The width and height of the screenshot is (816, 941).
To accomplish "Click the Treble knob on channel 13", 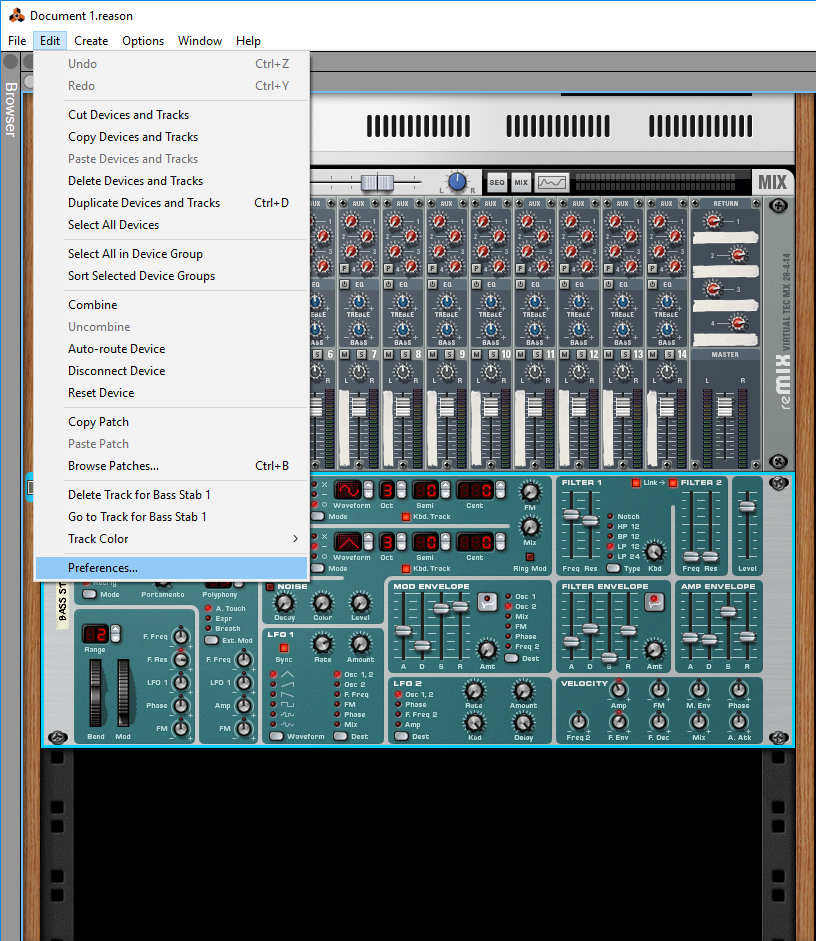I will coord(622,302).
